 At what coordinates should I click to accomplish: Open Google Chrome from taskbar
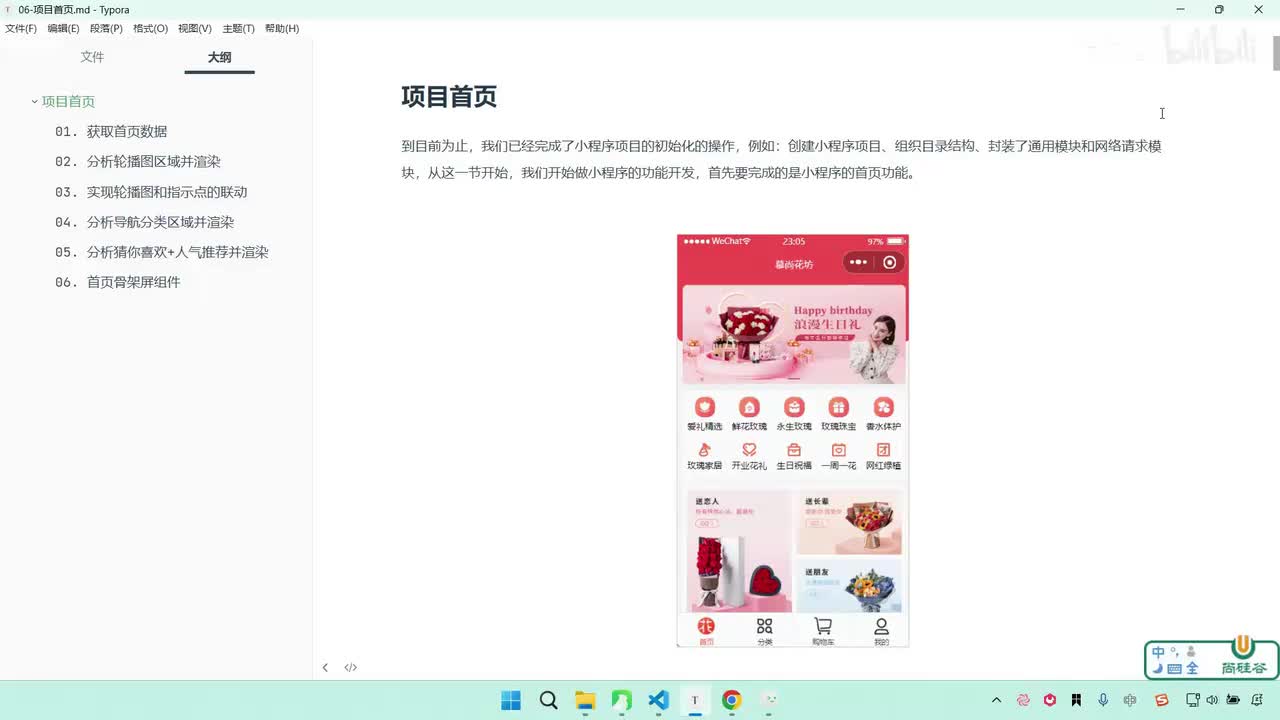tap(732, 700)
